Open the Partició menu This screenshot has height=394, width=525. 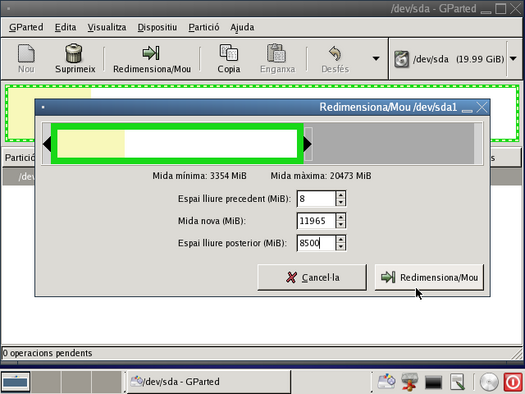tap(204, 27)
